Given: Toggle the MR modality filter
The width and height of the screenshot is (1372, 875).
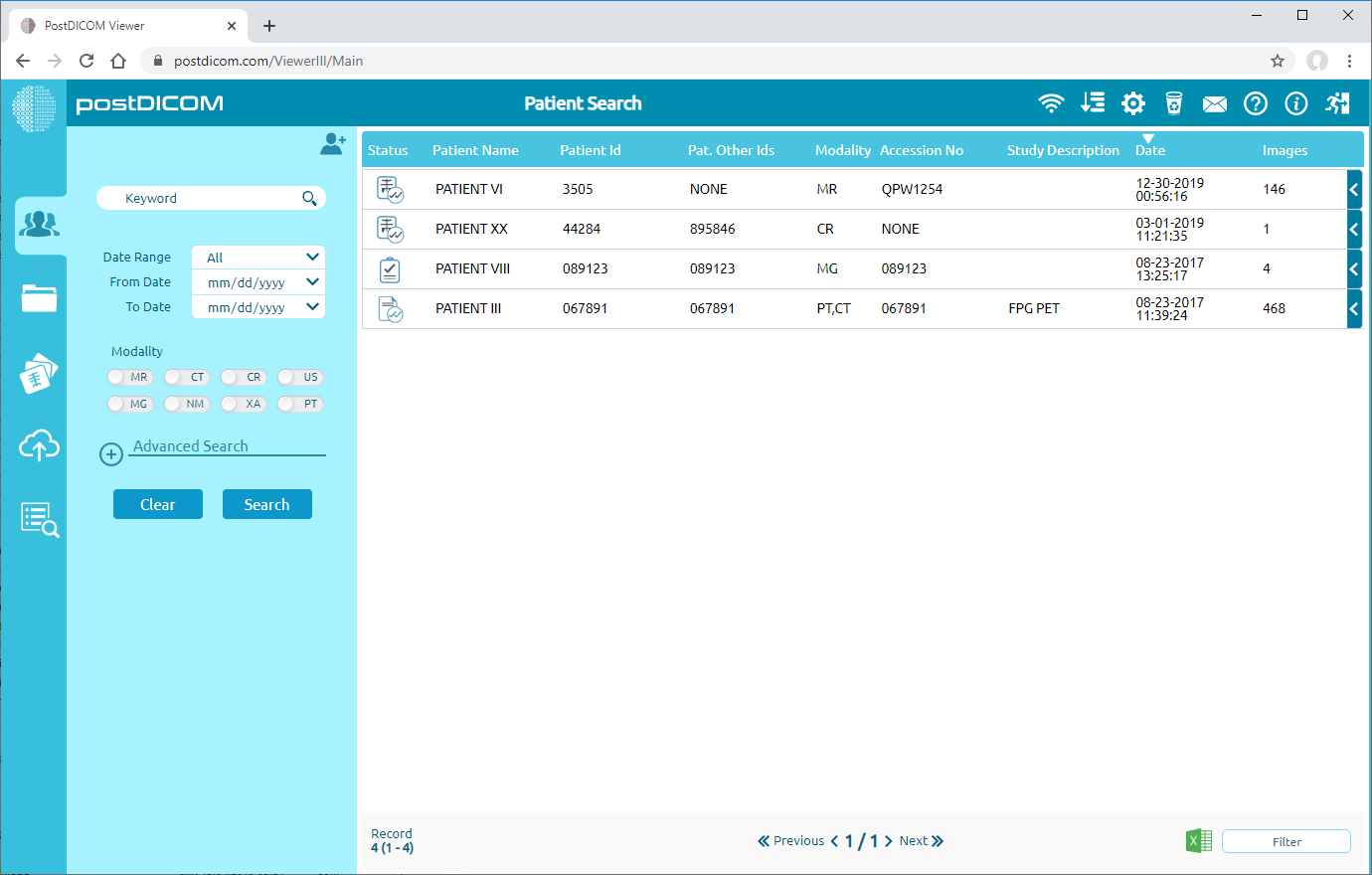Looking at the screenshot, I should pyautogui.click(x=129, y=377).
